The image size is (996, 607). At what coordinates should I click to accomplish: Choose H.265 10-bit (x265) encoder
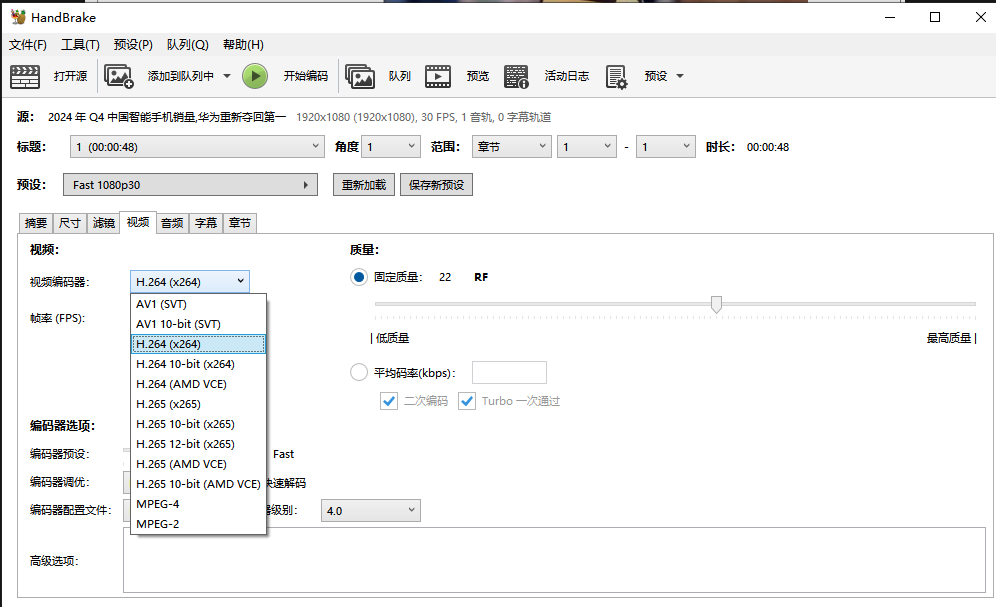(198, 424)
